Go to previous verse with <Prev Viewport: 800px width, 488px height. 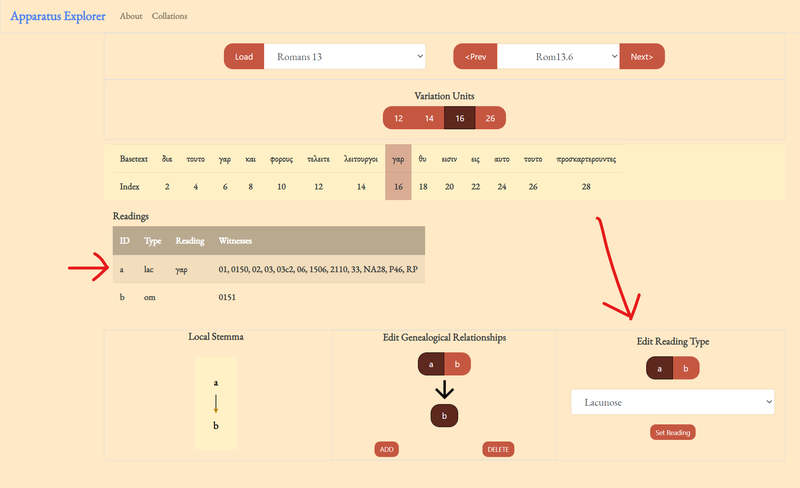[x=475, y=57]
